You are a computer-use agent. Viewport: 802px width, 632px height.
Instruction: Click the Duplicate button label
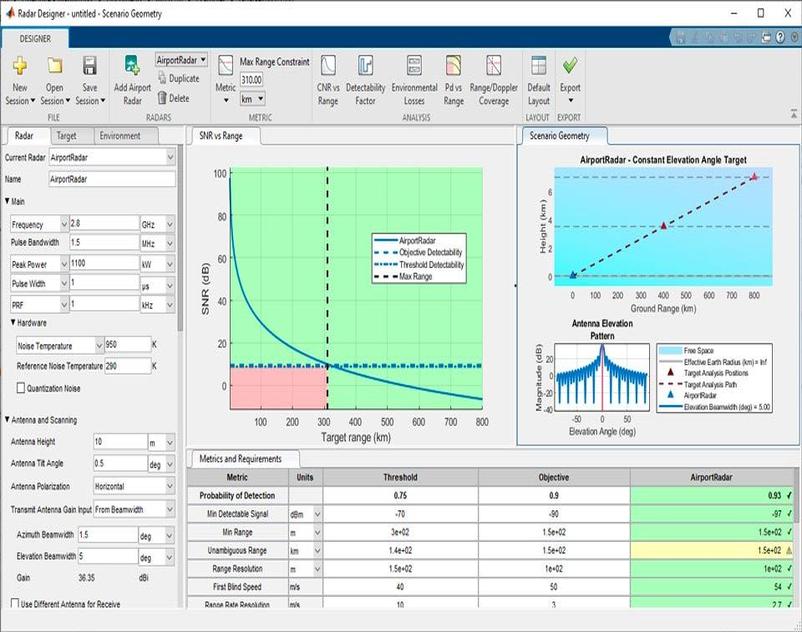point(184,78)
